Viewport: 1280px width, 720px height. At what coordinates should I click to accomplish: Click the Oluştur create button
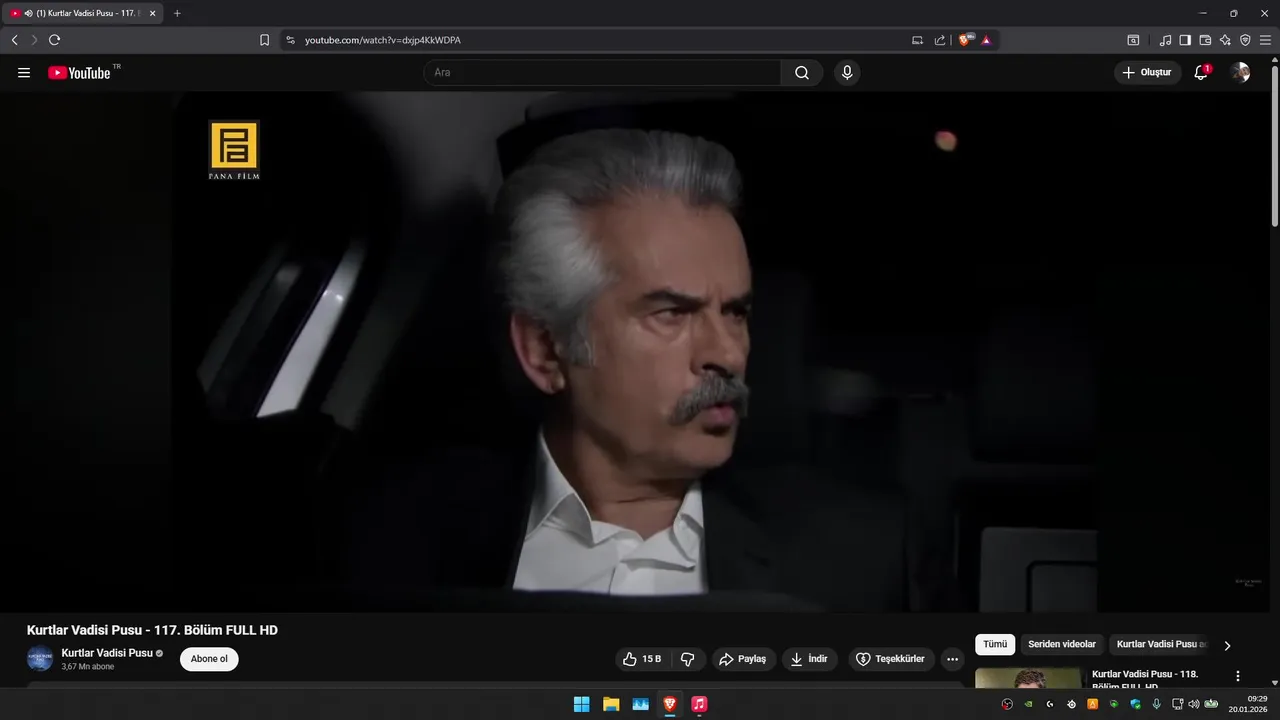1147,73
